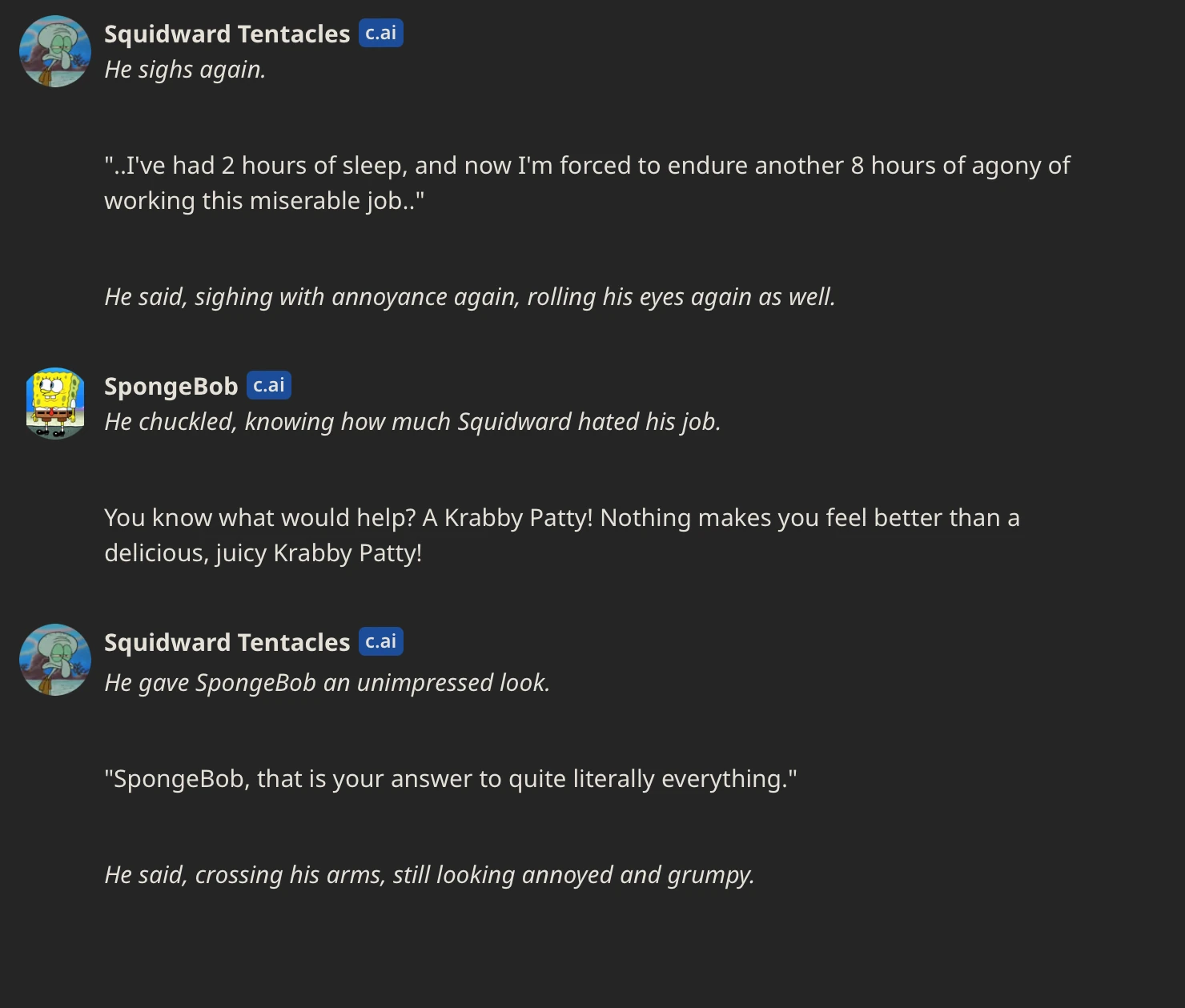Select Squidward's message about 2 hours of sleep
Image resolution: width=1185 pixels, height=1008 pixels.
coord(587,183)
